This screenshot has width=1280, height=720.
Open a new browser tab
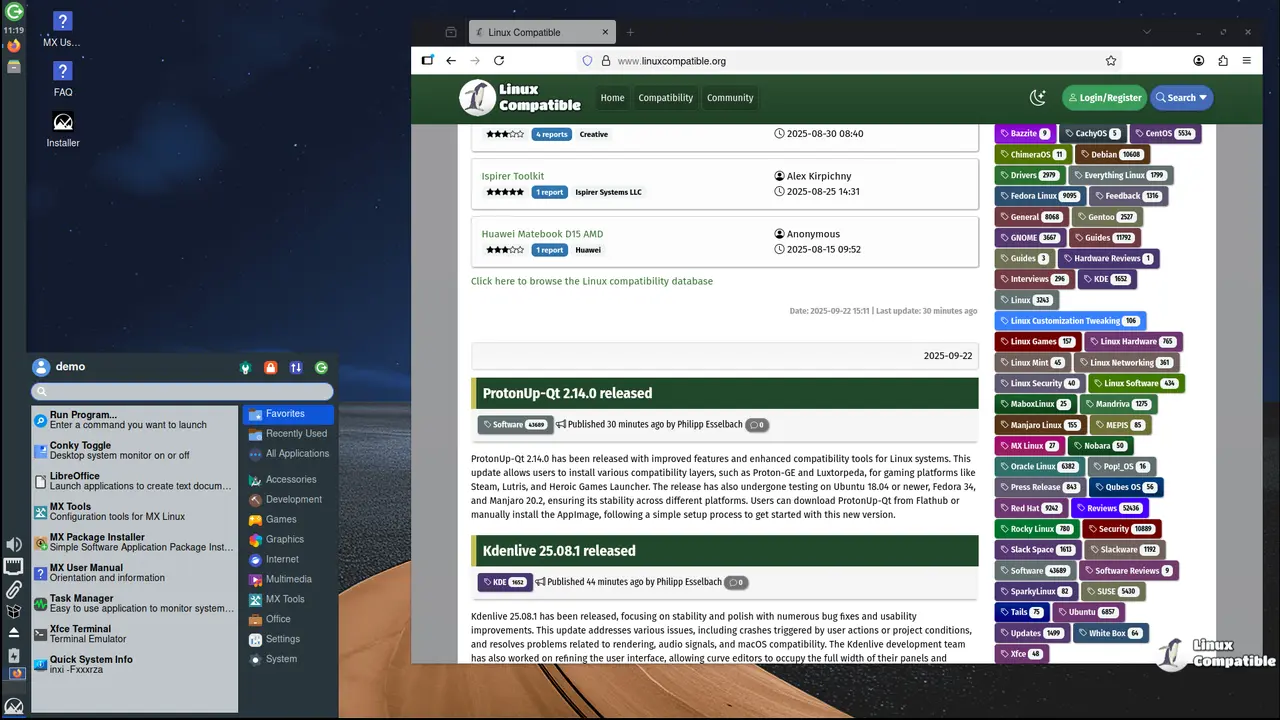click(630, 32)
